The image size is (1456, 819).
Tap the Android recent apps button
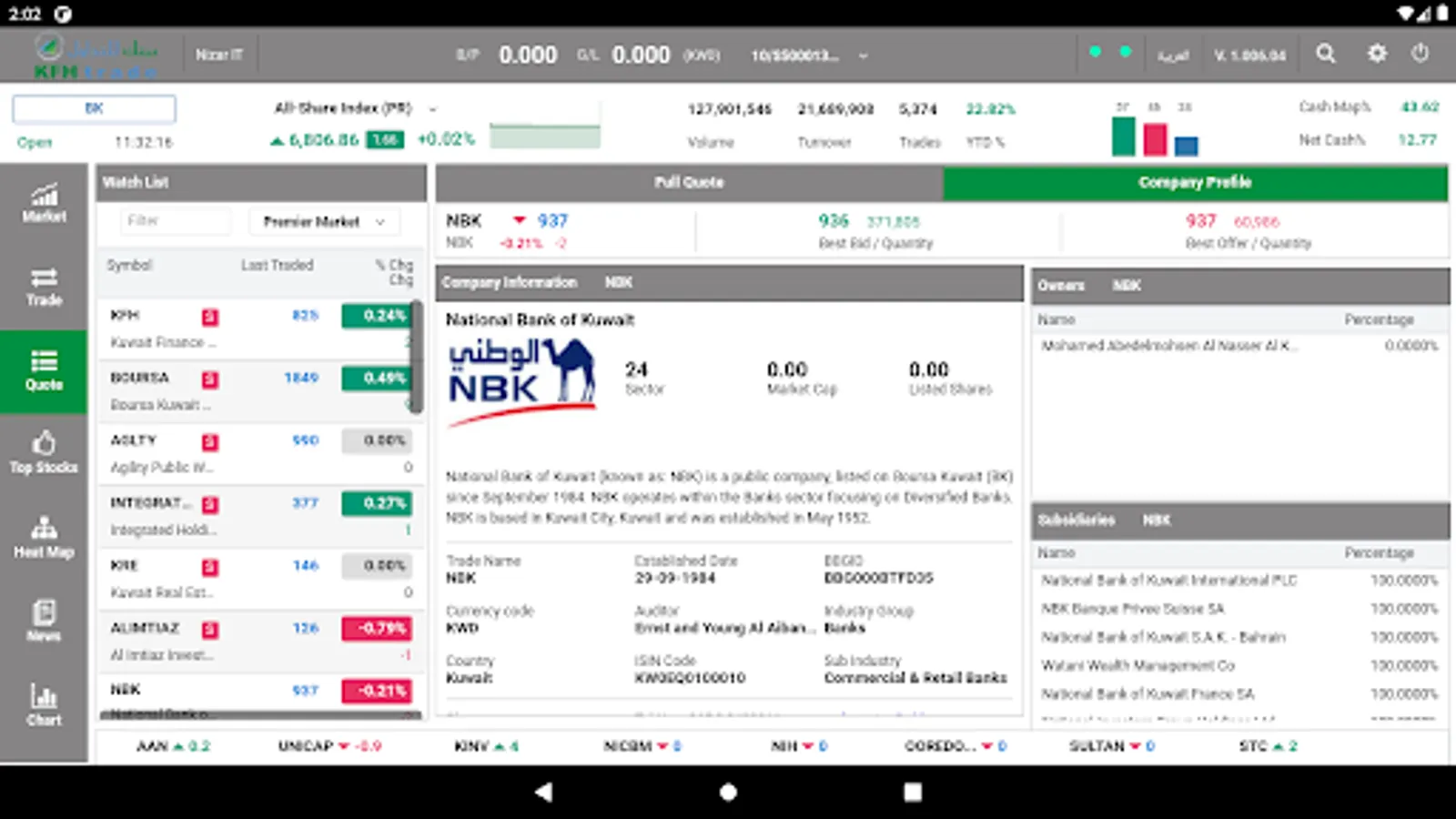pos(913,792)
